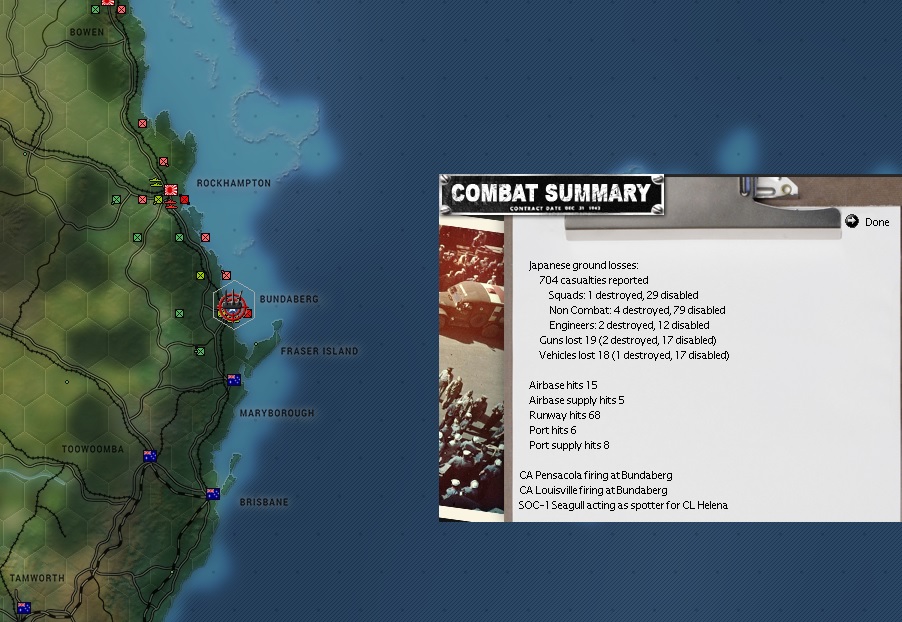Select yellow unit marker northwest of Bundaberg hex
The width and height of the screenshot is (902, 622).
pos(200,276)
